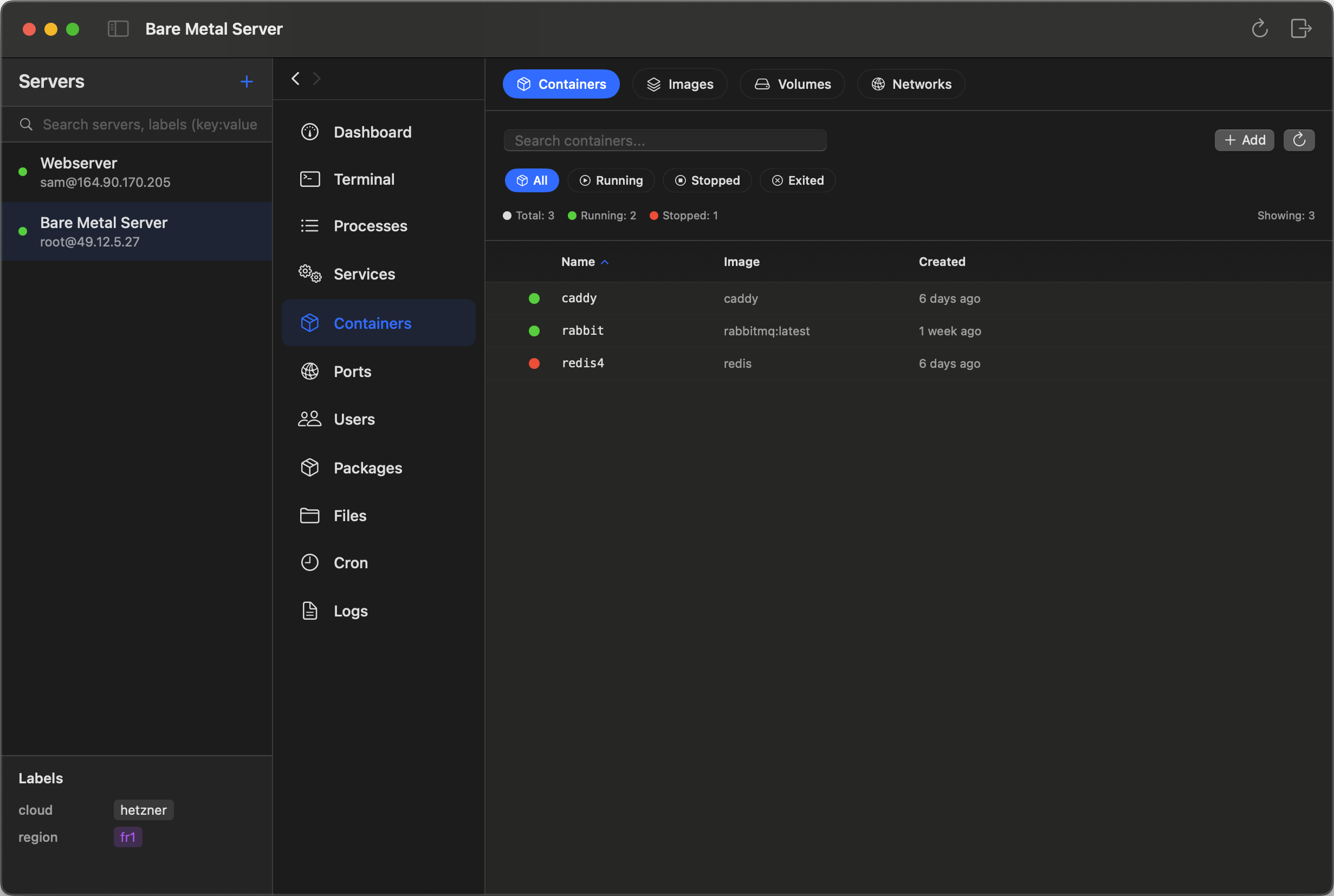
Task: Filter containers by Stopped
Action: point(707,180)
